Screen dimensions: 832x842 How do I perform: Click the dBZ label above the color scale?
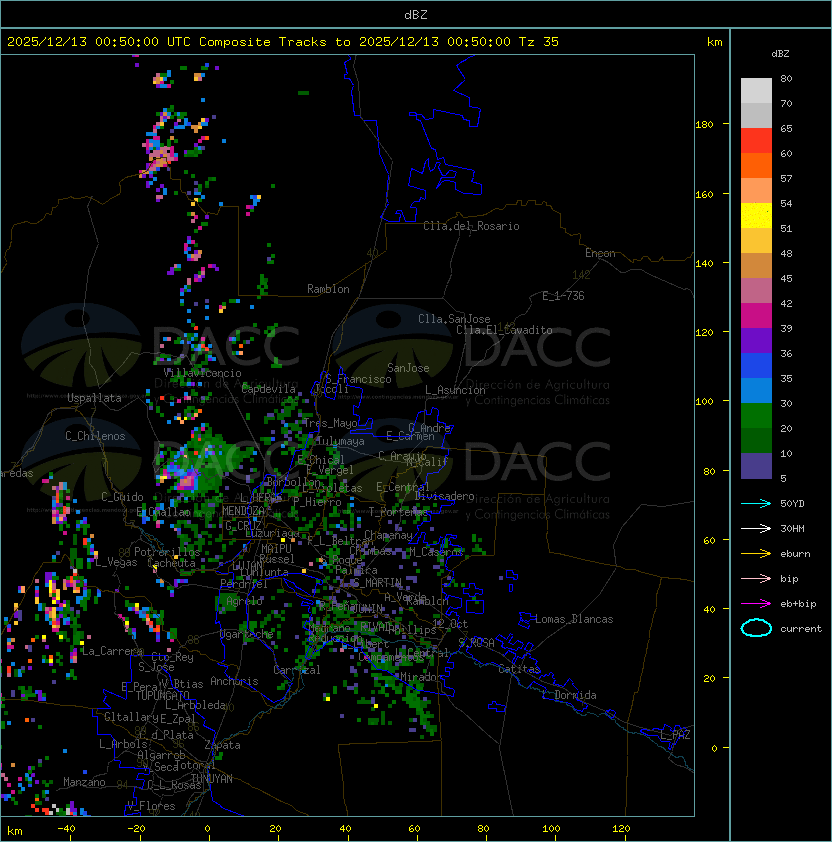point(780,54)
